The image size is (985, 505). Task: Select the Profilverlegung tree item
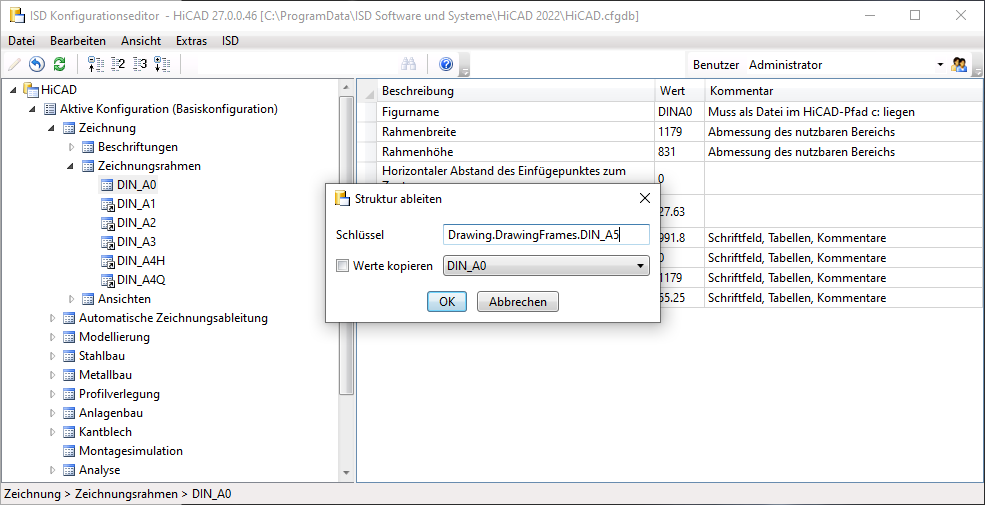[x=119, y=394]
